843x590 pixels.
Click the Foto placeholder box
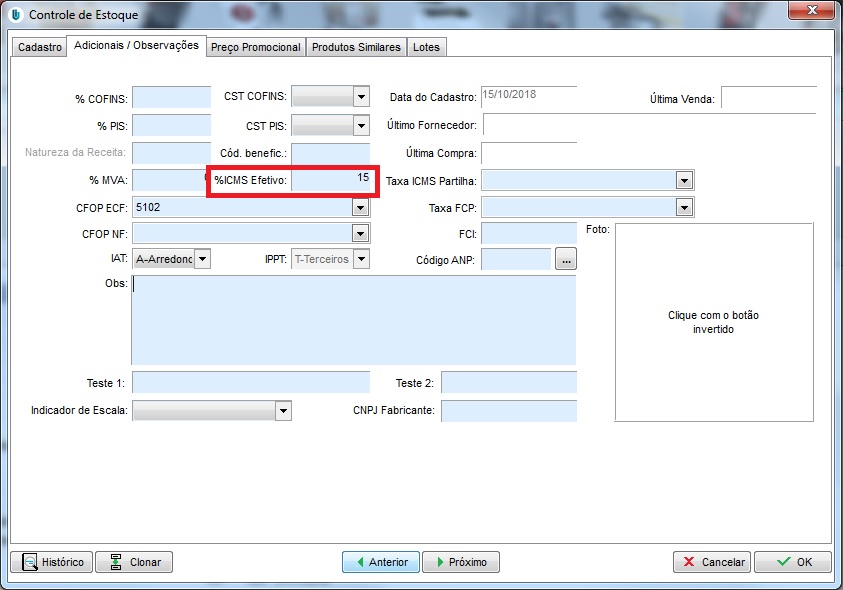click(x=713, y=322)
